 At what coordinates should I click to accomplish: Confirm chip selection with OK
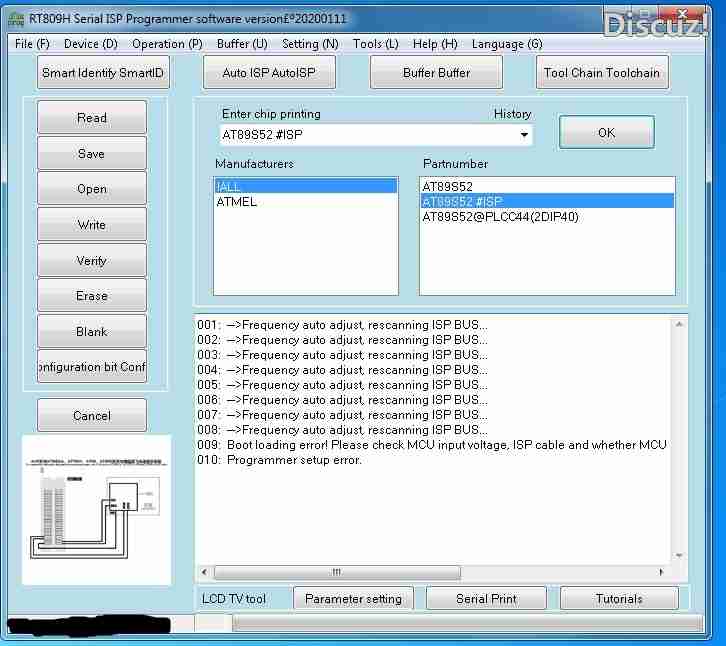606,132
